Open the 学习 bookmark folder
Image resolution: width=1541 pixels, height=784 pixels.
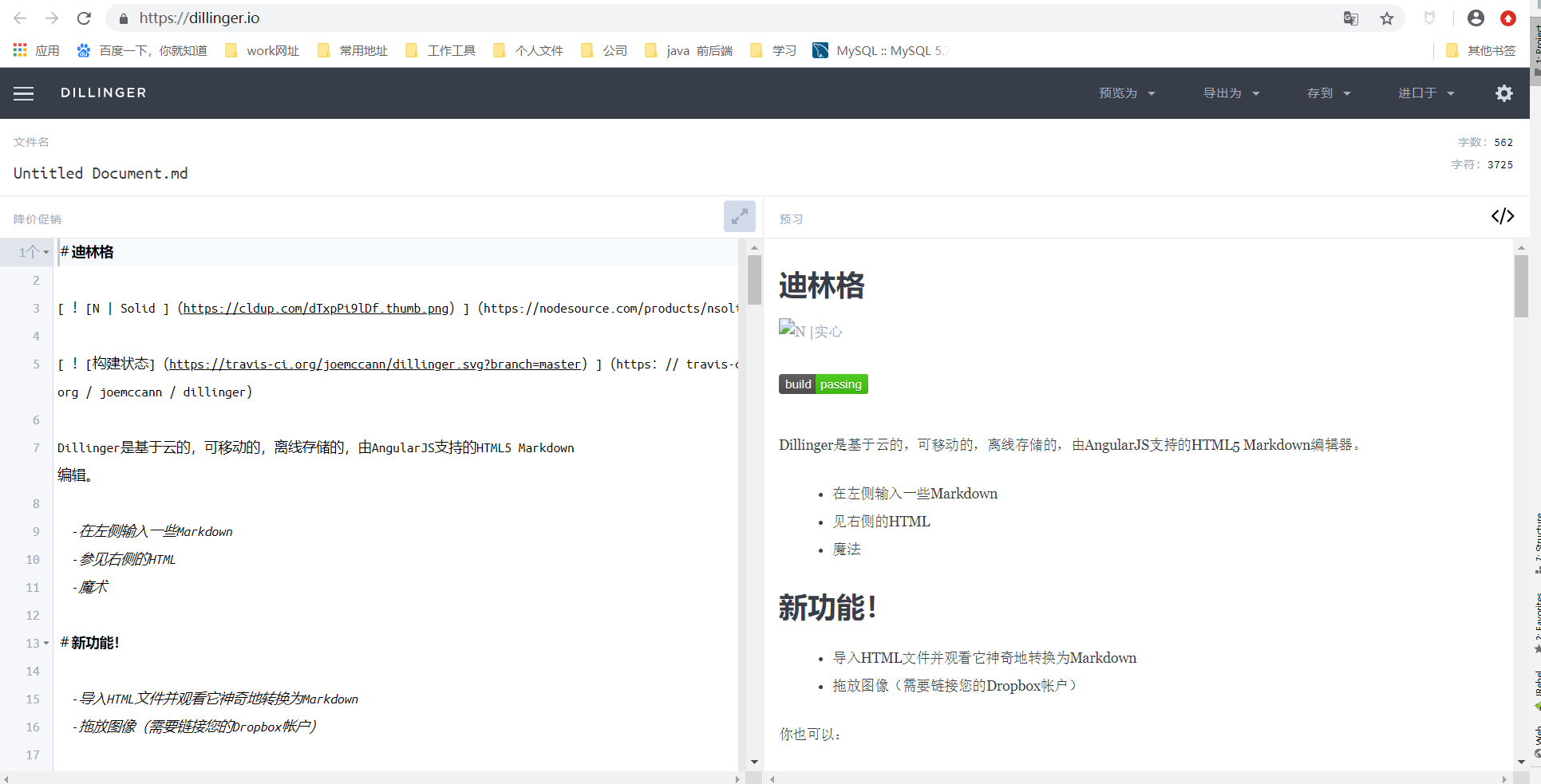pos(773,50)
